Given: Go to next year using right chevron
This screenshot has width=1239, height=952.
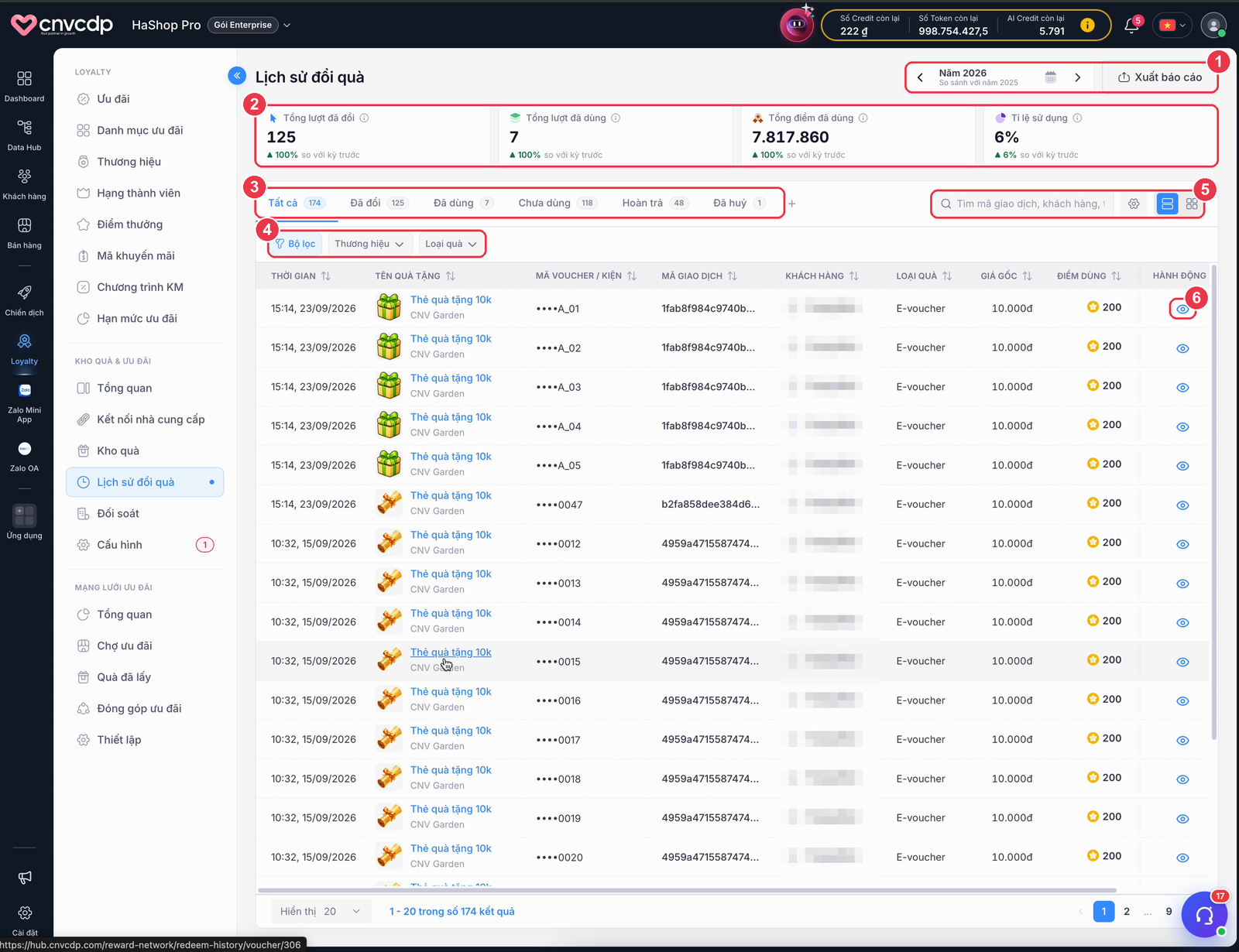Looking at the screenshot, I should click(x=1077, y=77).
